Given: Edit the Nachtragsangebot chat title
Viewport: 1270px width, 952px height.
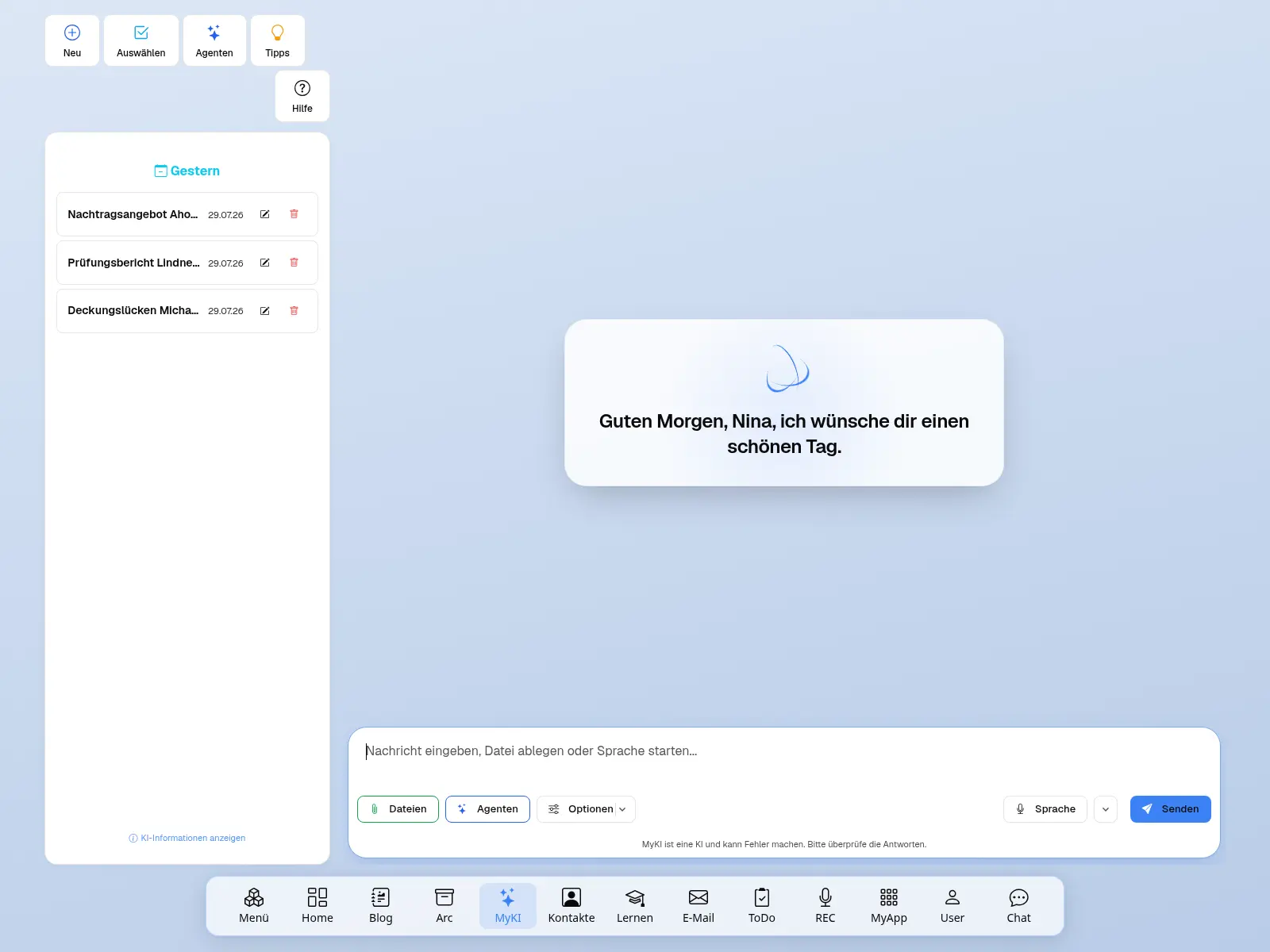Looking at the screenshot, I should coord(265,214).
